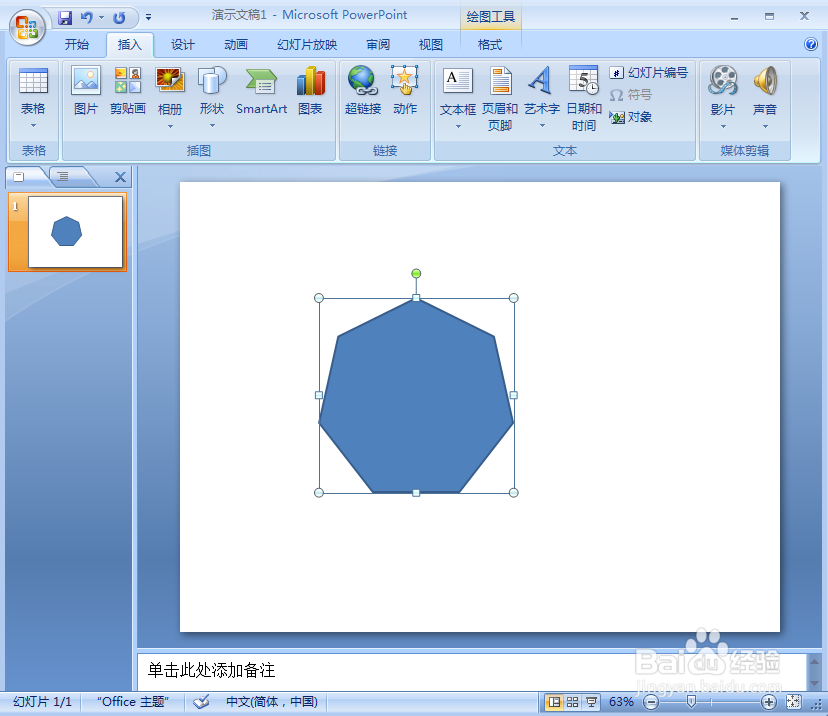828x716 pixels.
Task: Insert 艺术字 WordArt
Action: click(x=542, y=91)
